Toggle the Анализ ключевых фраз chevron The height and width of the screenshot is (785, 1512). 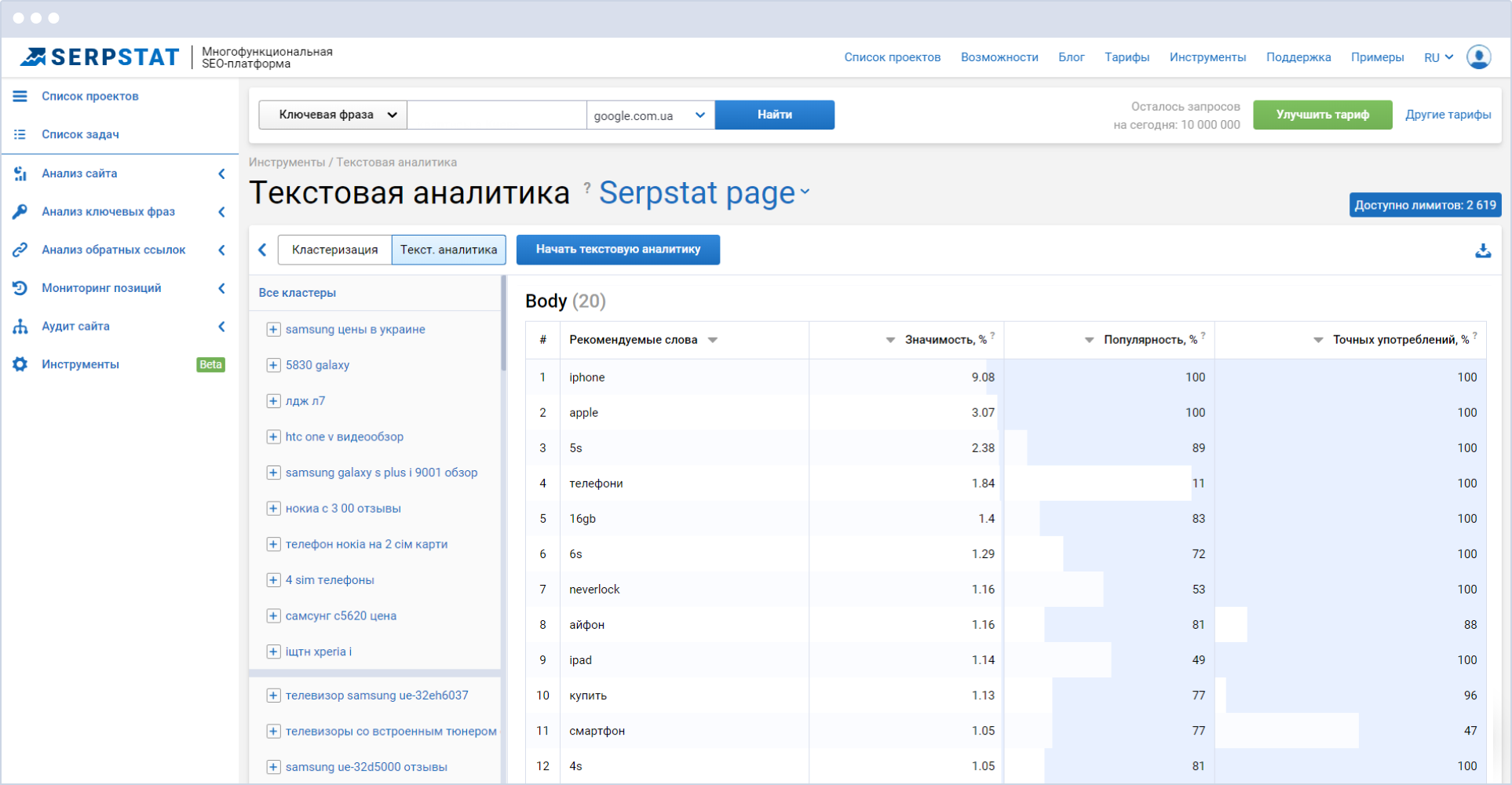point(221,212)
